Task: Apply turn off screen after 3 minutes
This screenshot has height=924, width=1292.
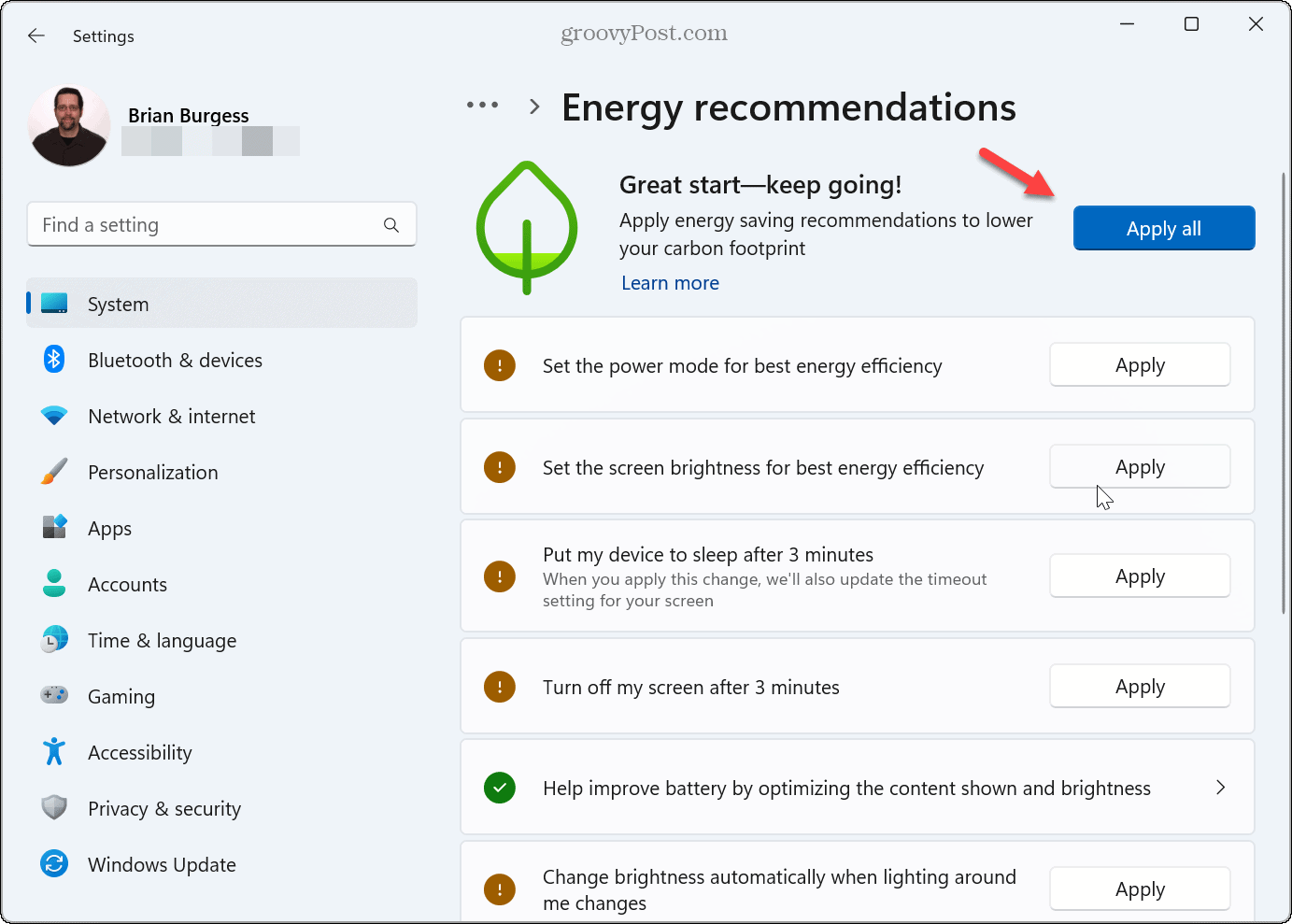Action: [x=1140, y=686]
